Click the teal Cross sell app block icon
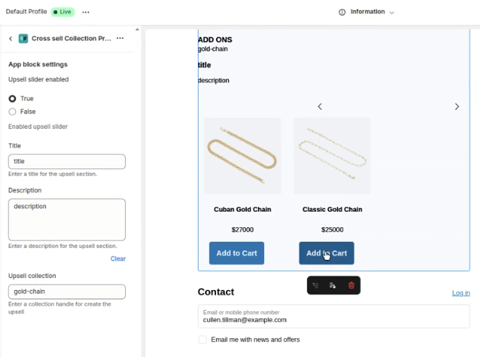This screenshot has height=360, width=480. tap(23, 39)
